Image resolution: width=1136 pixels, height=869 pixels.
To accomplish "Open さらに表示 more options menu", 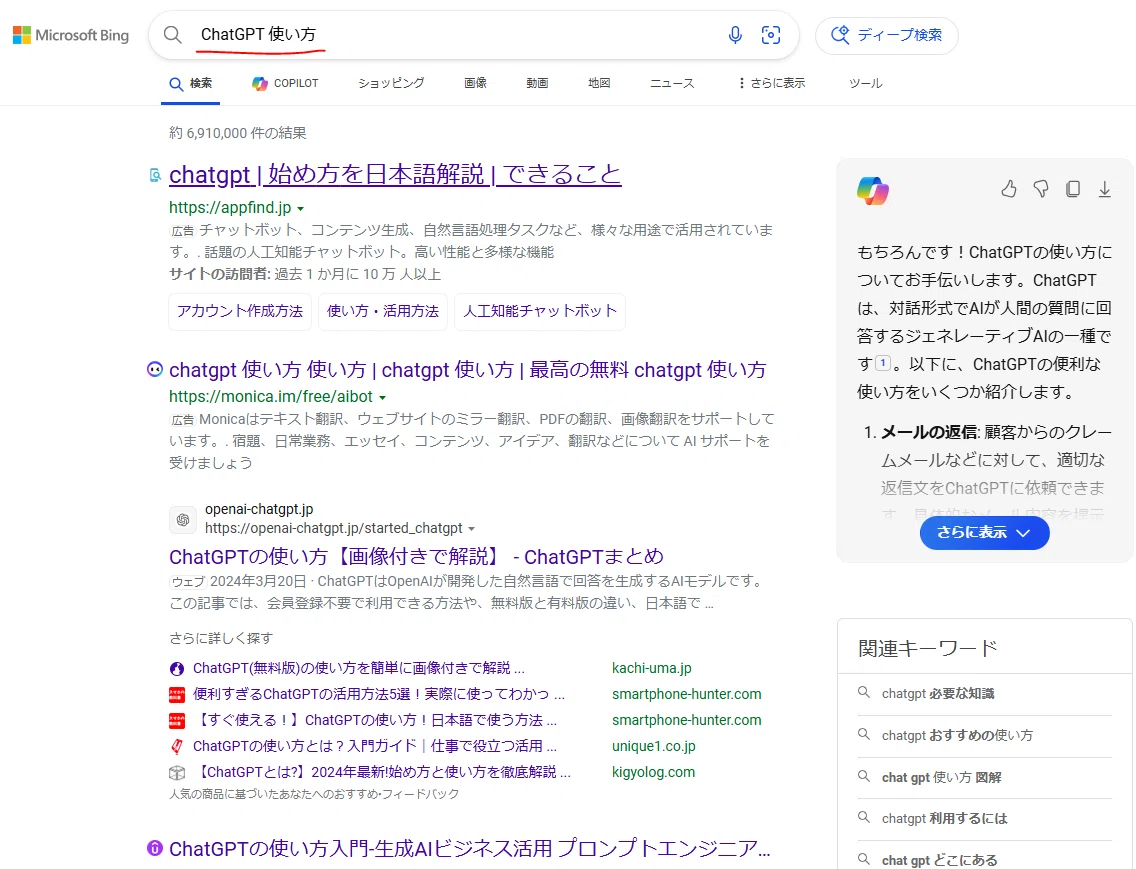I will (772, 83).
